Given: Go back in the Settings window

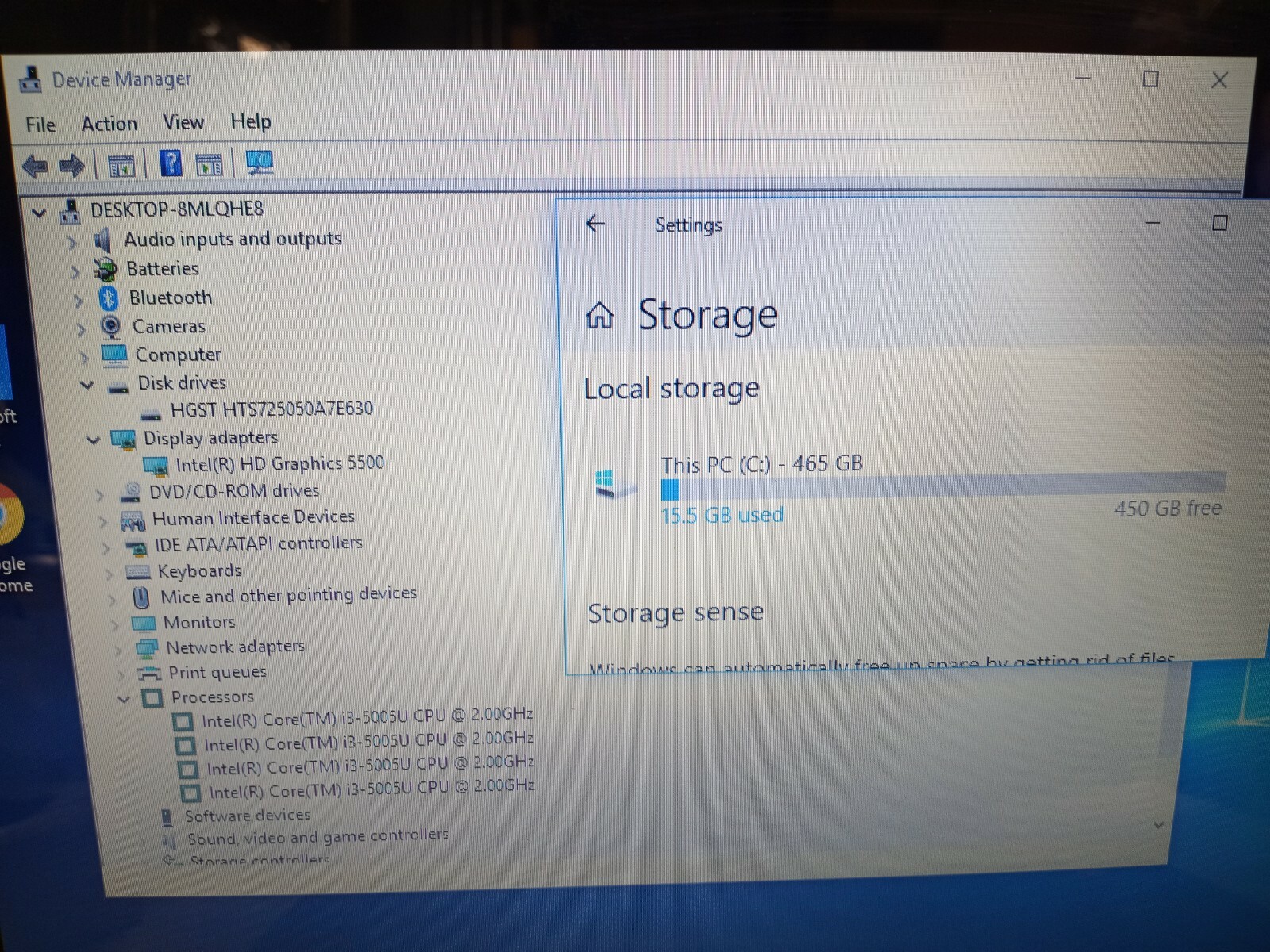Looking at the screenshot, I should [595, 224].
